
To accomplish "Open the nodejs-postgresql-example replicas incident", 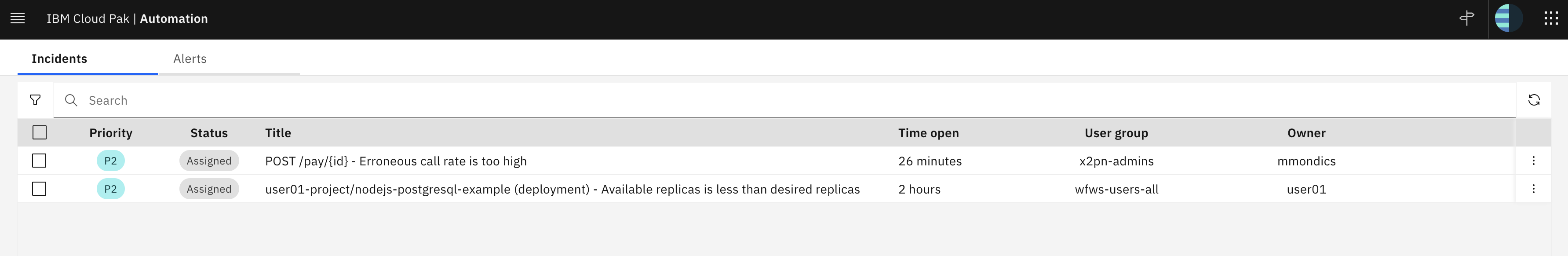I will point(562,189).
